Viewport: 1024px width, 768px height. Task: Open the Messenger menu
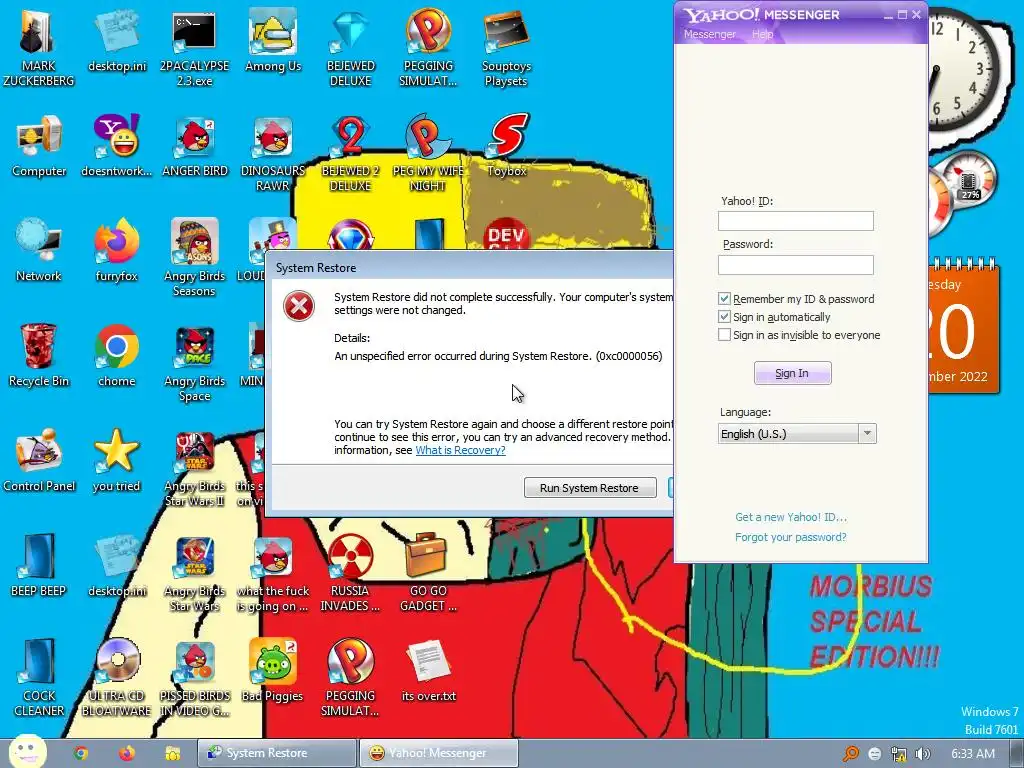pyautogui.click(x=709, y=34)
